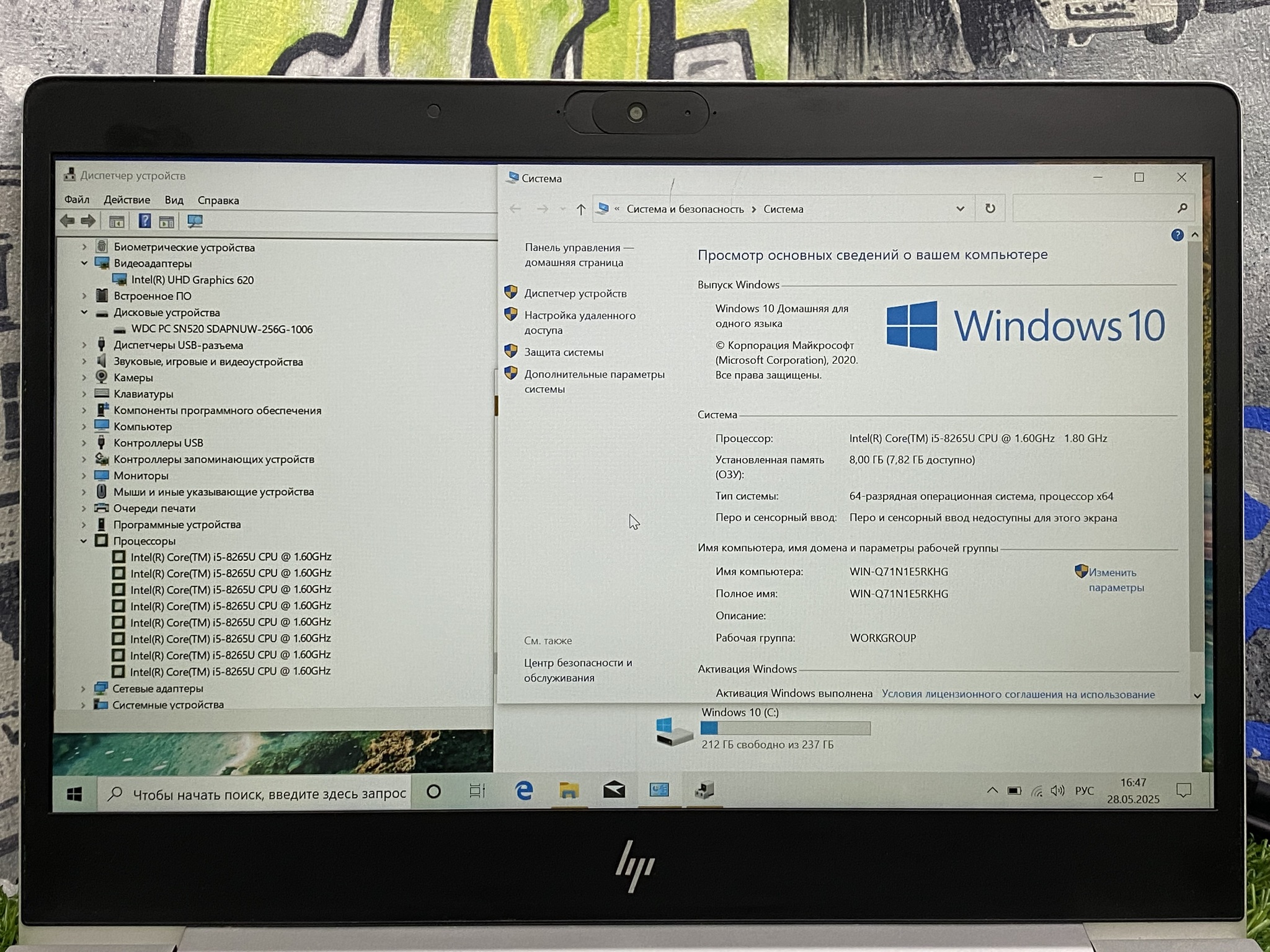Expand the Камеры device category

(x=84, y=377)
